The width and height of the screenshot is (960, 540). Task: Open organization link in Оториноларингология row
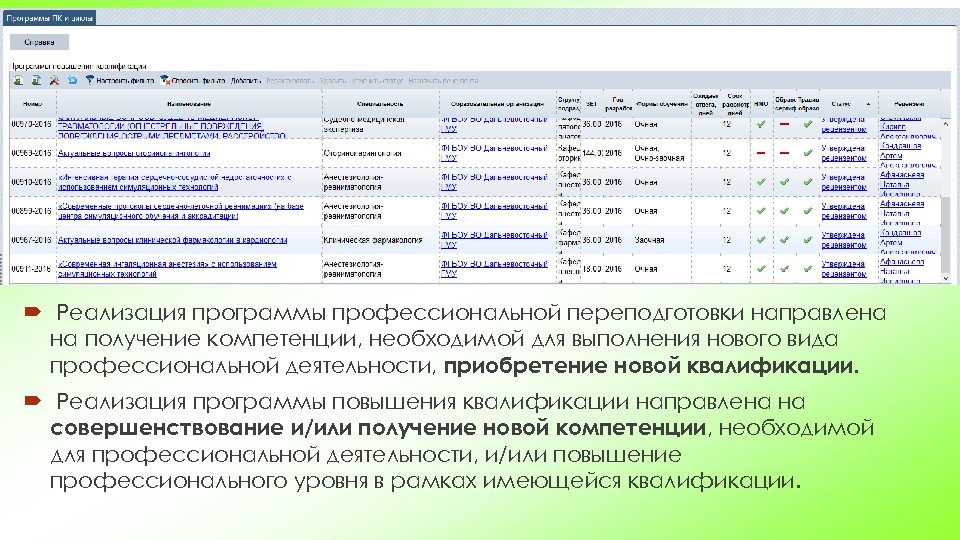pyautogui.click(x=494, y=153)
